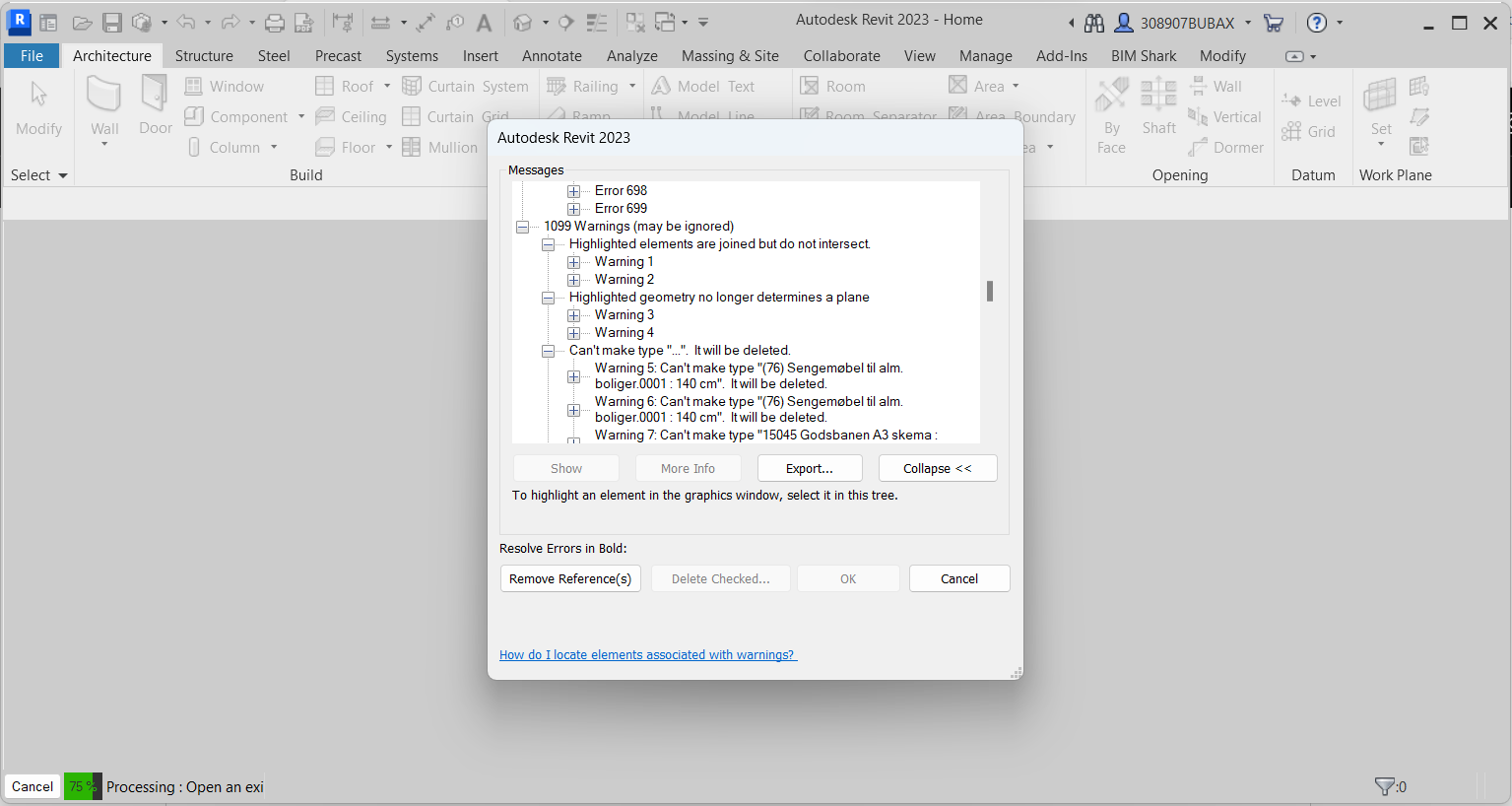The image size is (1512, 806).
Task: Click the Export PDF icon
Action: pos(303,22)
